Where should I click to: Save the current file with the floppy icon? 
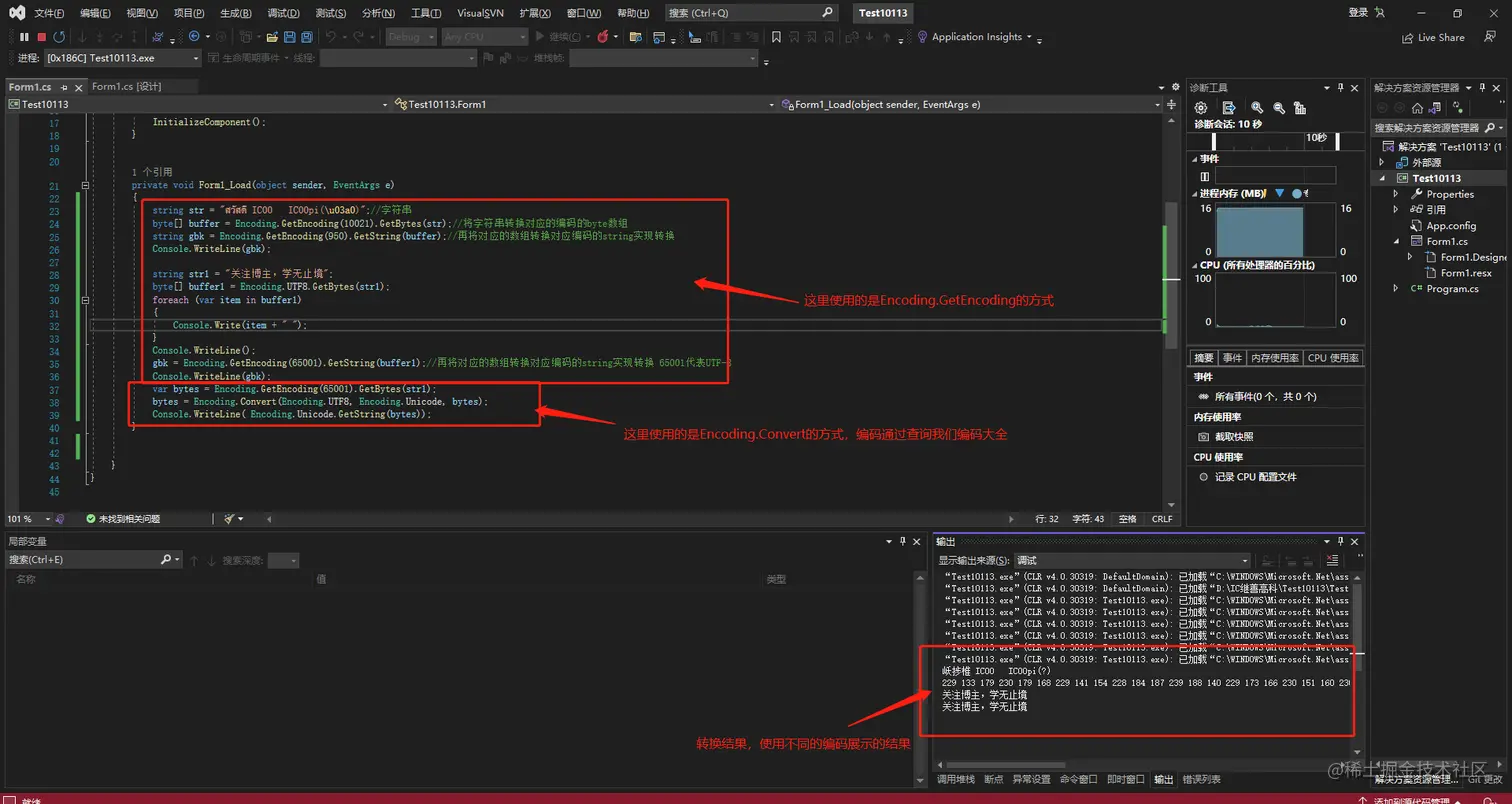(x=289, y=37)
